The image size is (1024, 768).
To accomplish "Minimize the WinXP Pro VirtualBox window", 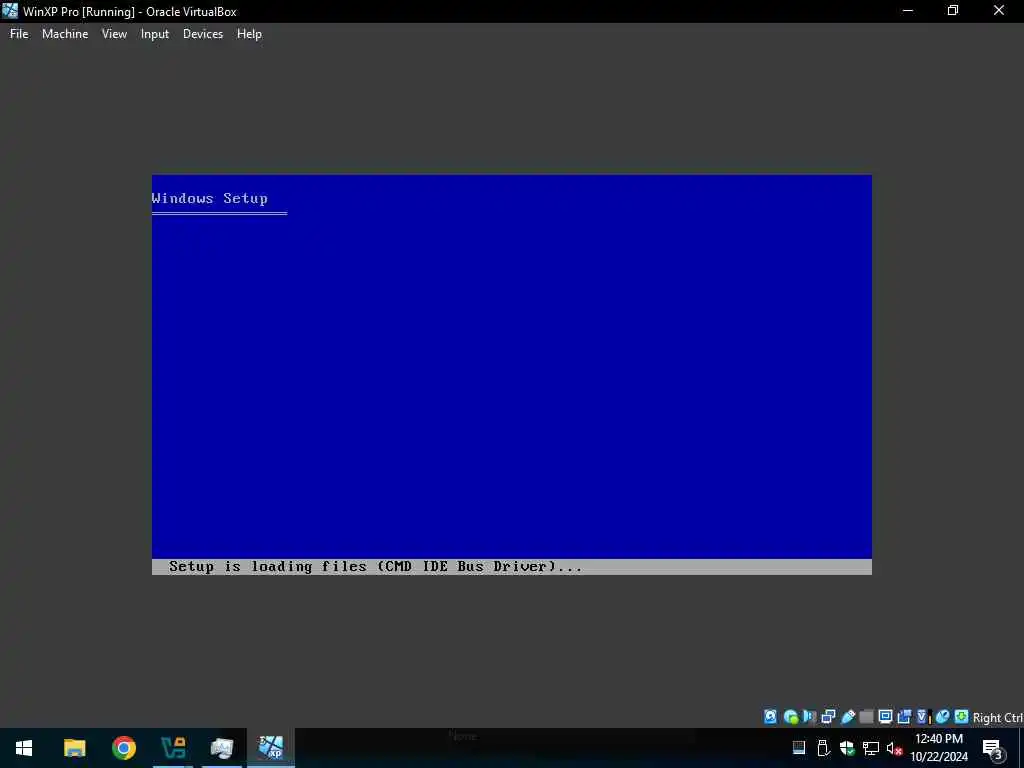I will pyautogui.click(x=908, y=11).
